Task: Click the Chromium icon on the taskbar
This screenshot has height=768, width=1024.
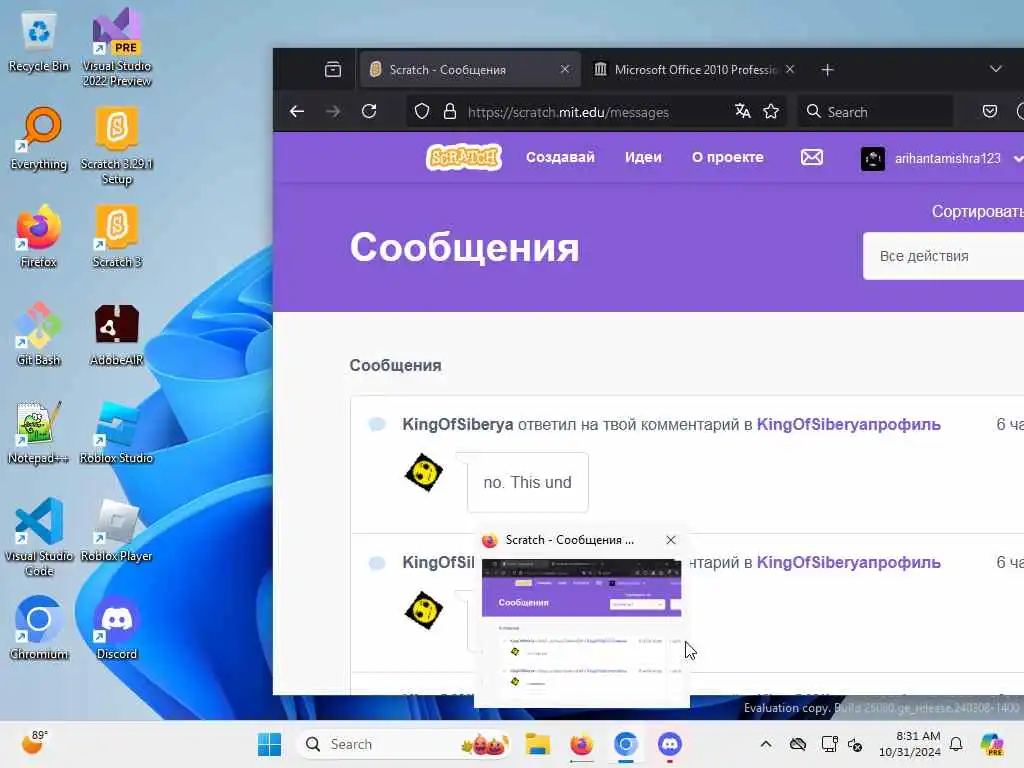Action: point(626,744)
